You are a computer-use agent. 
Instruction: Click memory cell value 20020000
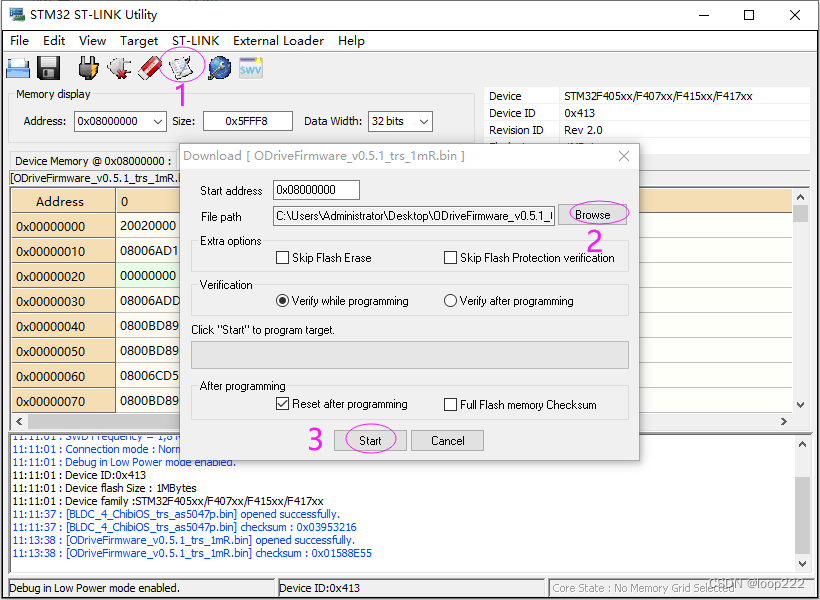[x=148, y=226]
